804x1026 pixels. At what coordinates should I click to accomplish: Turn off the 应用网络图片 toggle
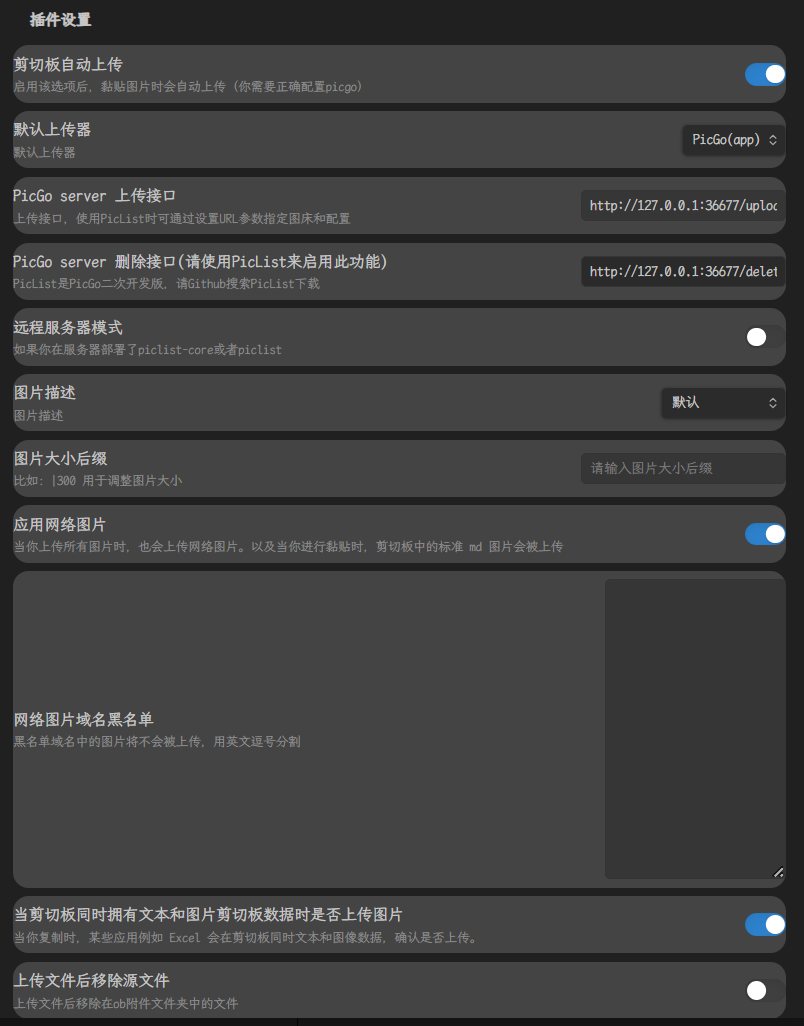pos(765,534)
